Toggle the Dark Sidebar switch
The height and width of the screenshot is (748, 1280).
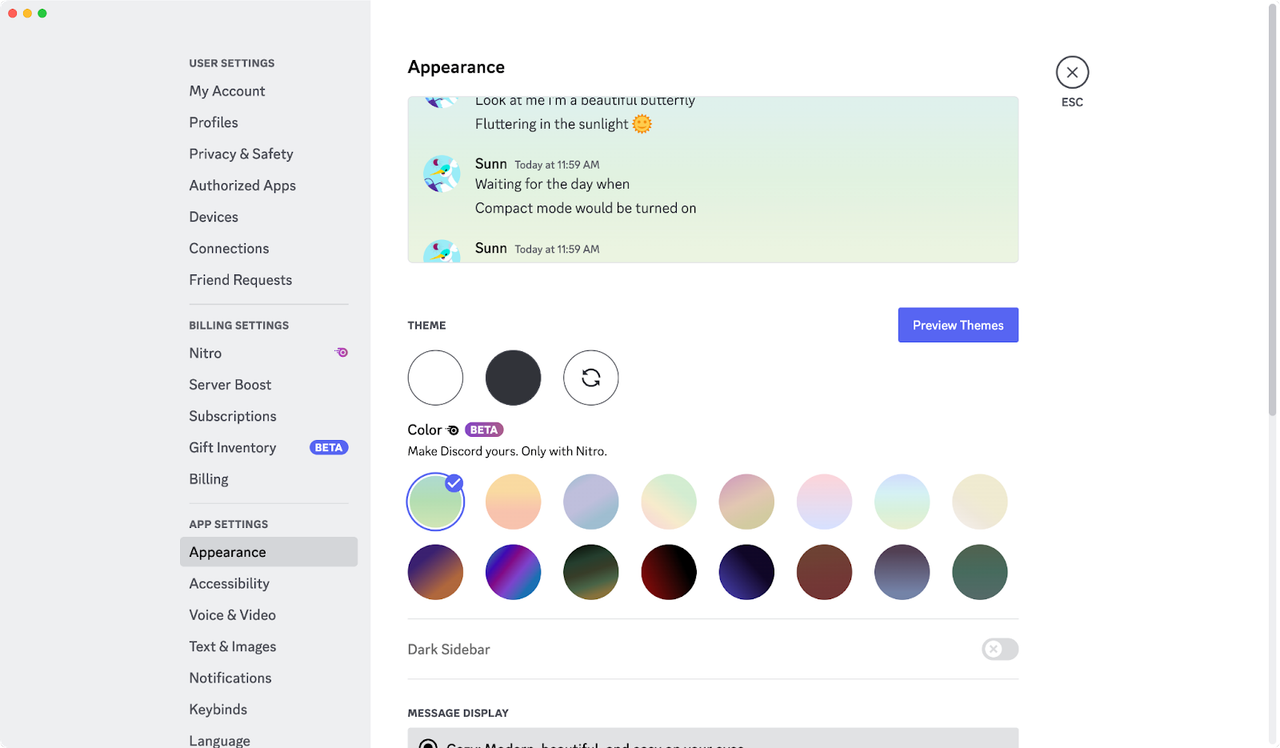tap(999, 650)
